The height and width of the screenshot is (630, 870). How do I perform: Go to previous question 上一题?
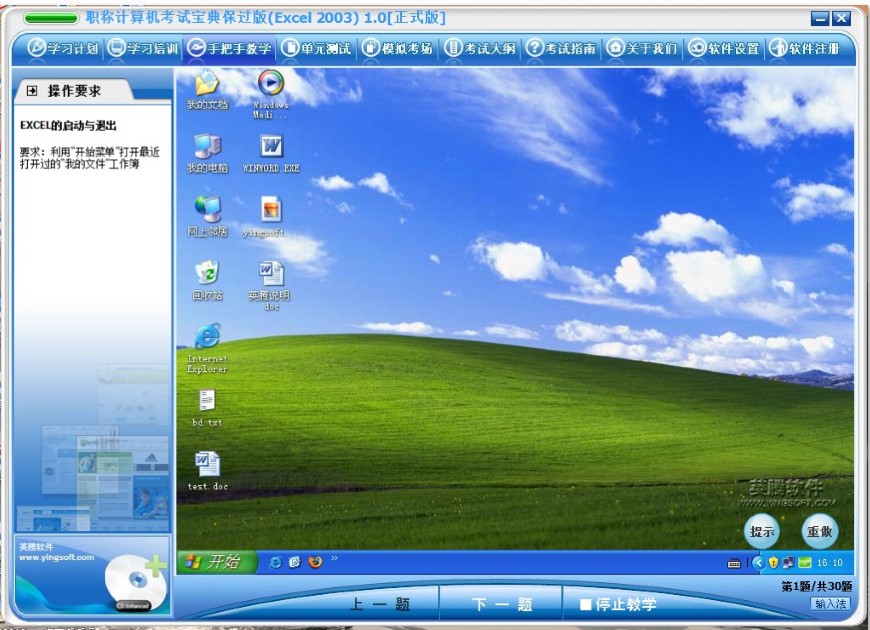(380, 604)
